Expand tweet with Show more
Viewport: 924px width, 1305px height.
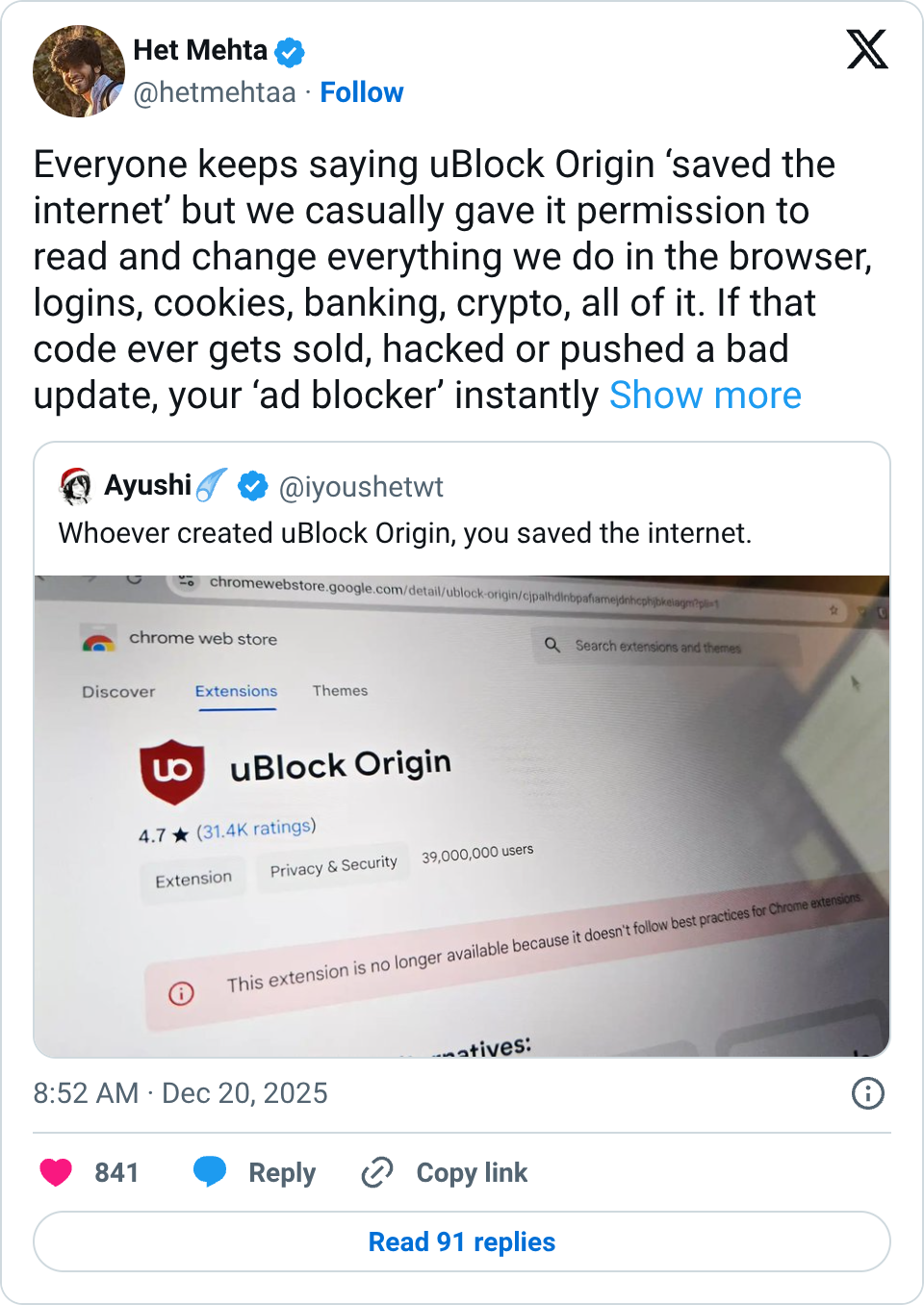[x=705, y=396]
